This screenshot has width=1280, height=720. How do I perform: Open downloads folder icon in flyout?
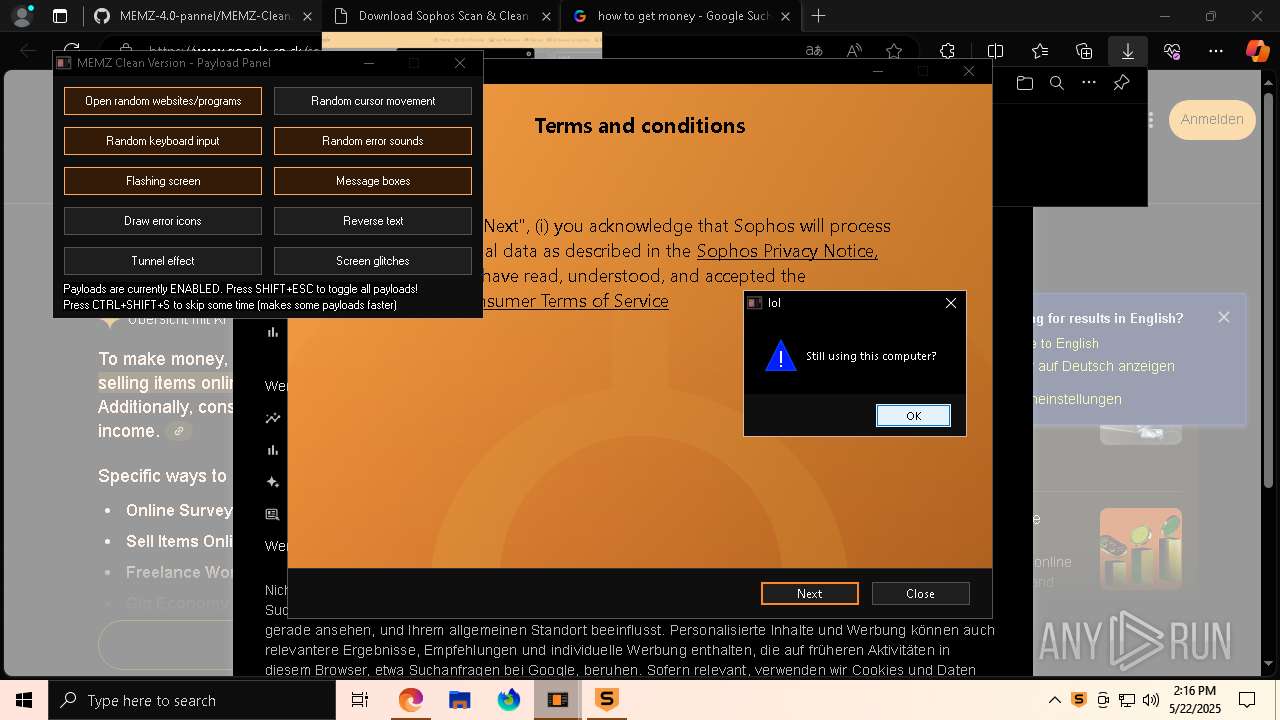pyautogui.click(x=1024, y=83)
